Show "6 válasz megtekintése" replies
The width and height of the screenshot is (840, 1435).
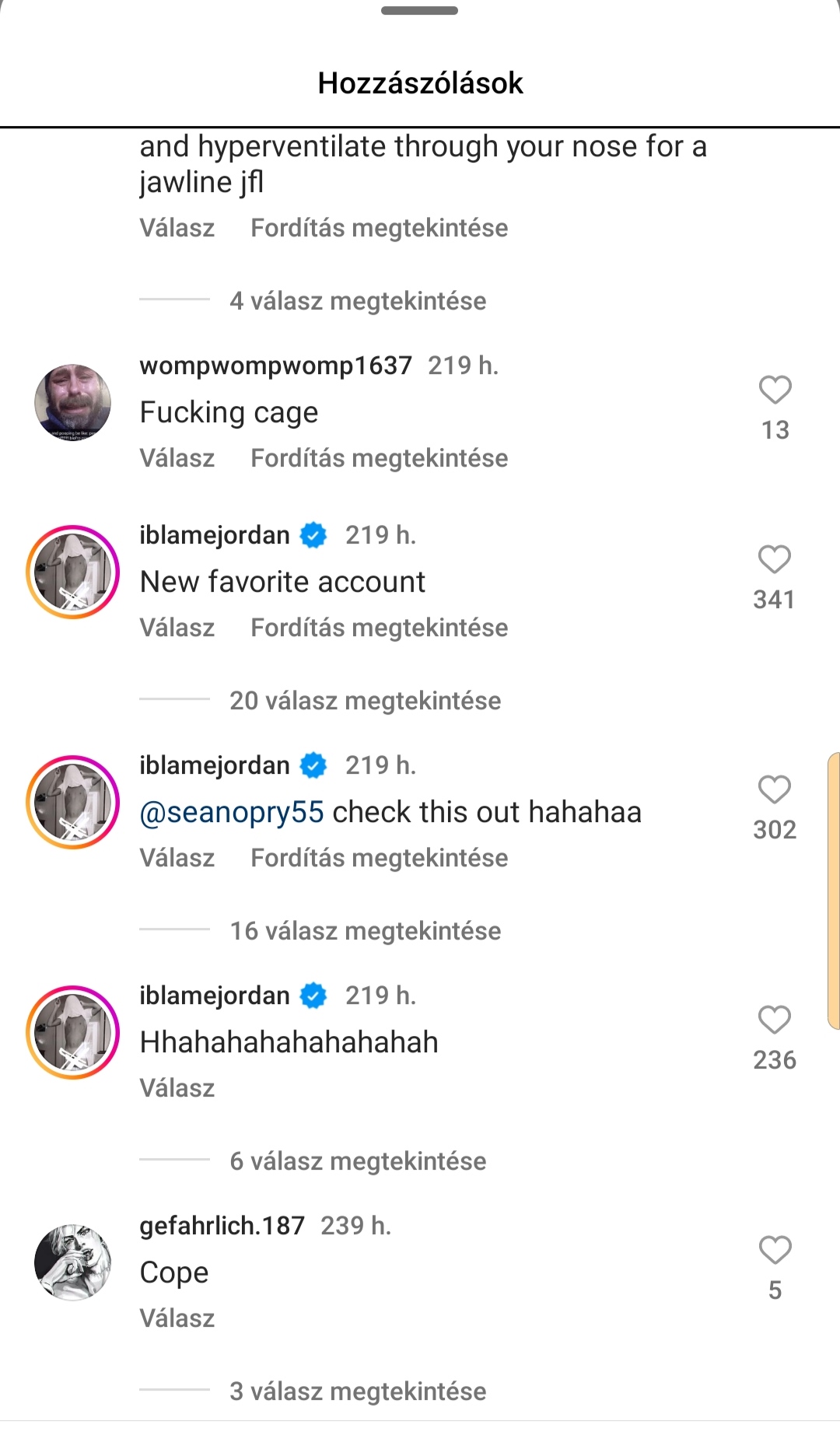coord(358,1161)
